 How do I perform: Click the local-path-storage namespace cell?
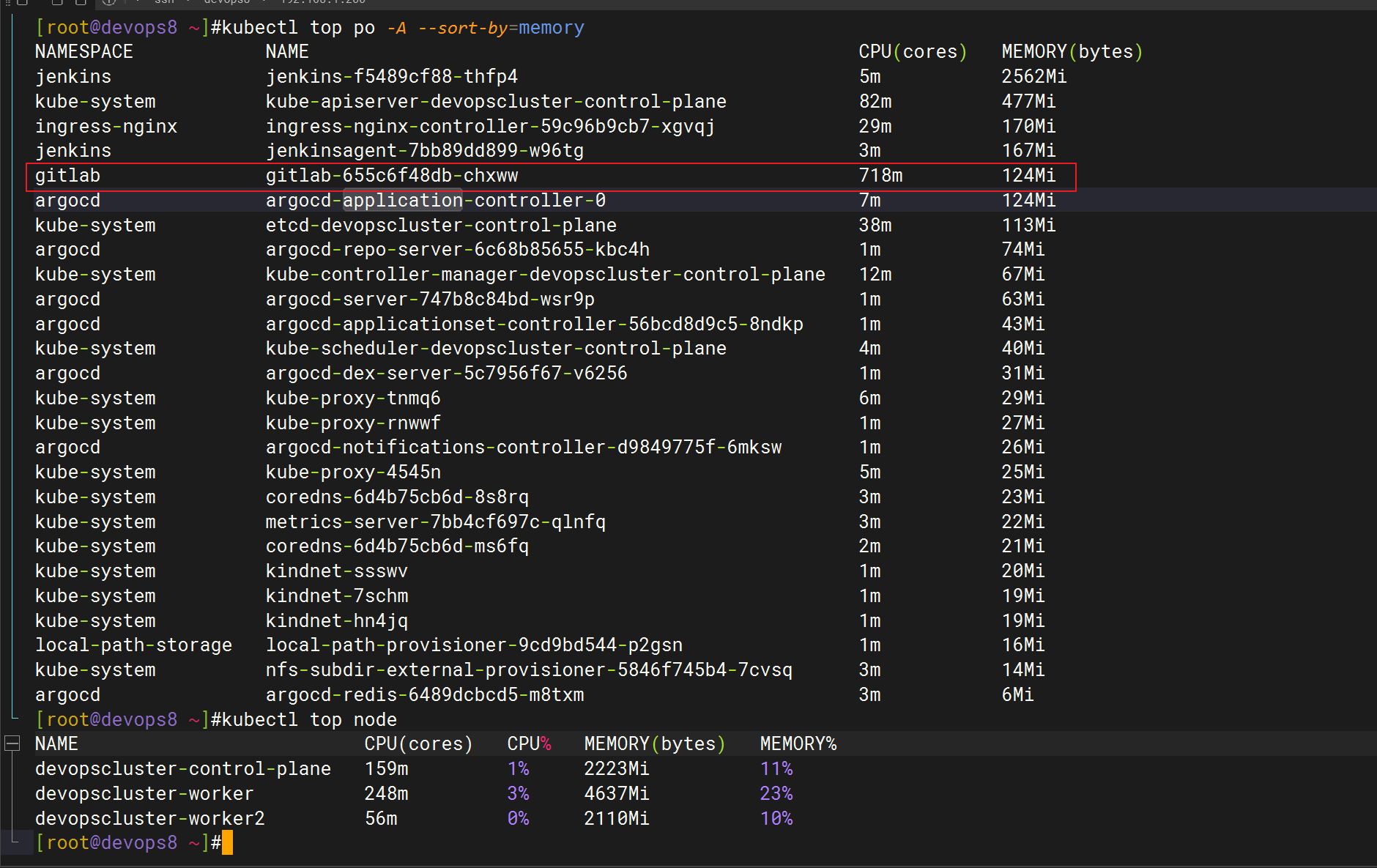click(x=133, y=645)
